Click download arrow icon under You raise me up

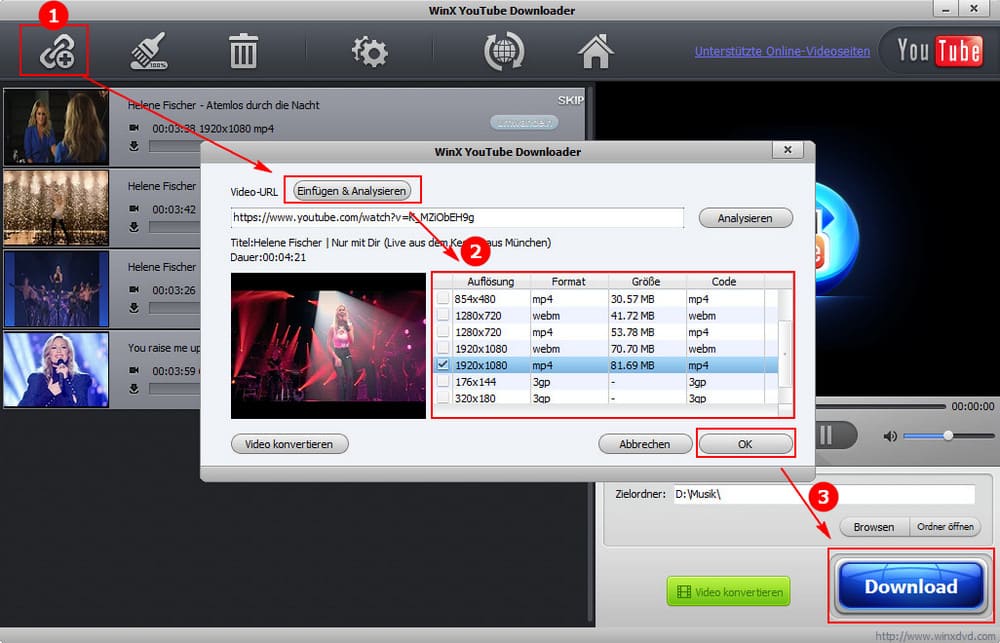tap(134, 388)
